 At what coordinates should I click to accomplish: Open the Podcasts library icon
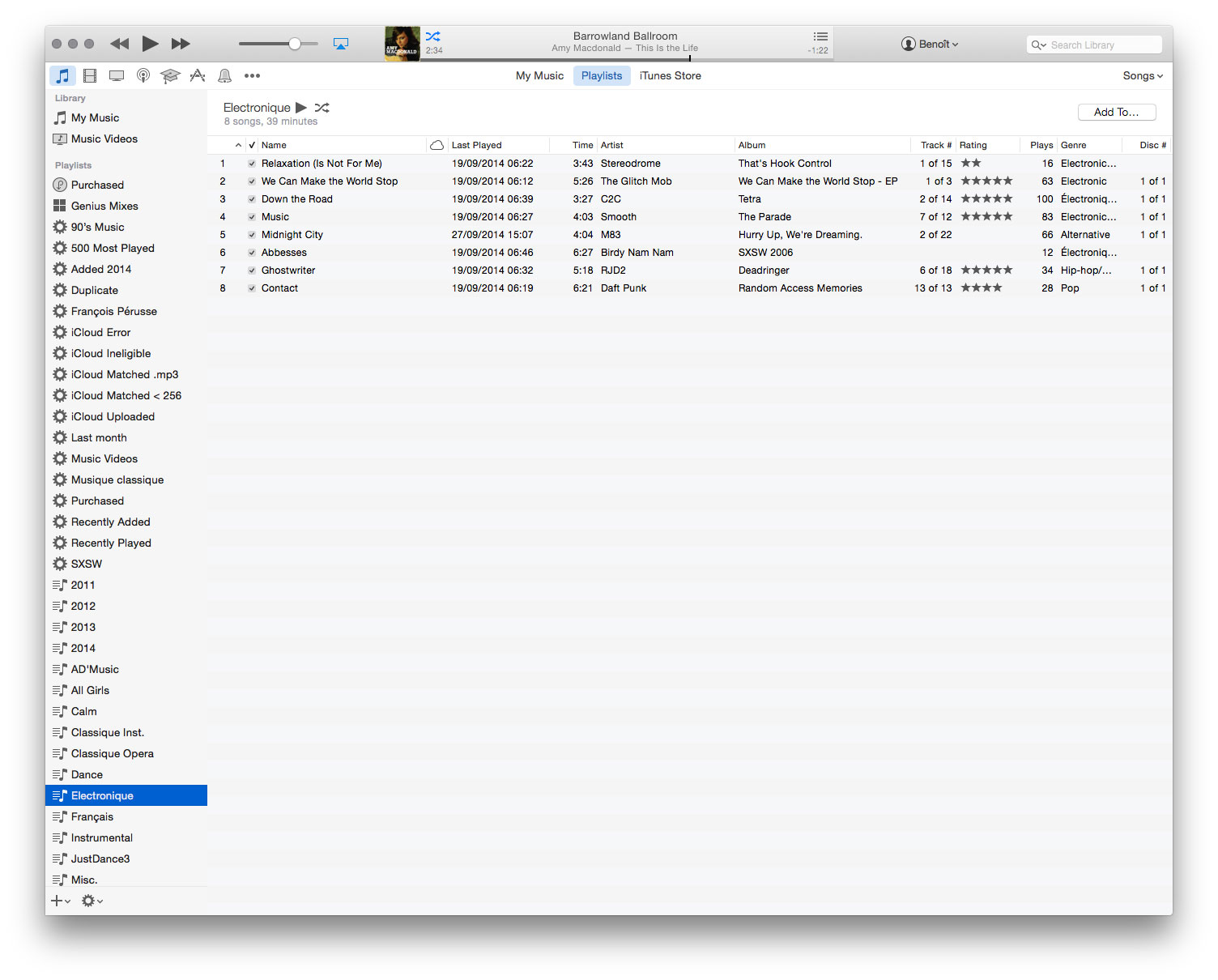point(143,75)
